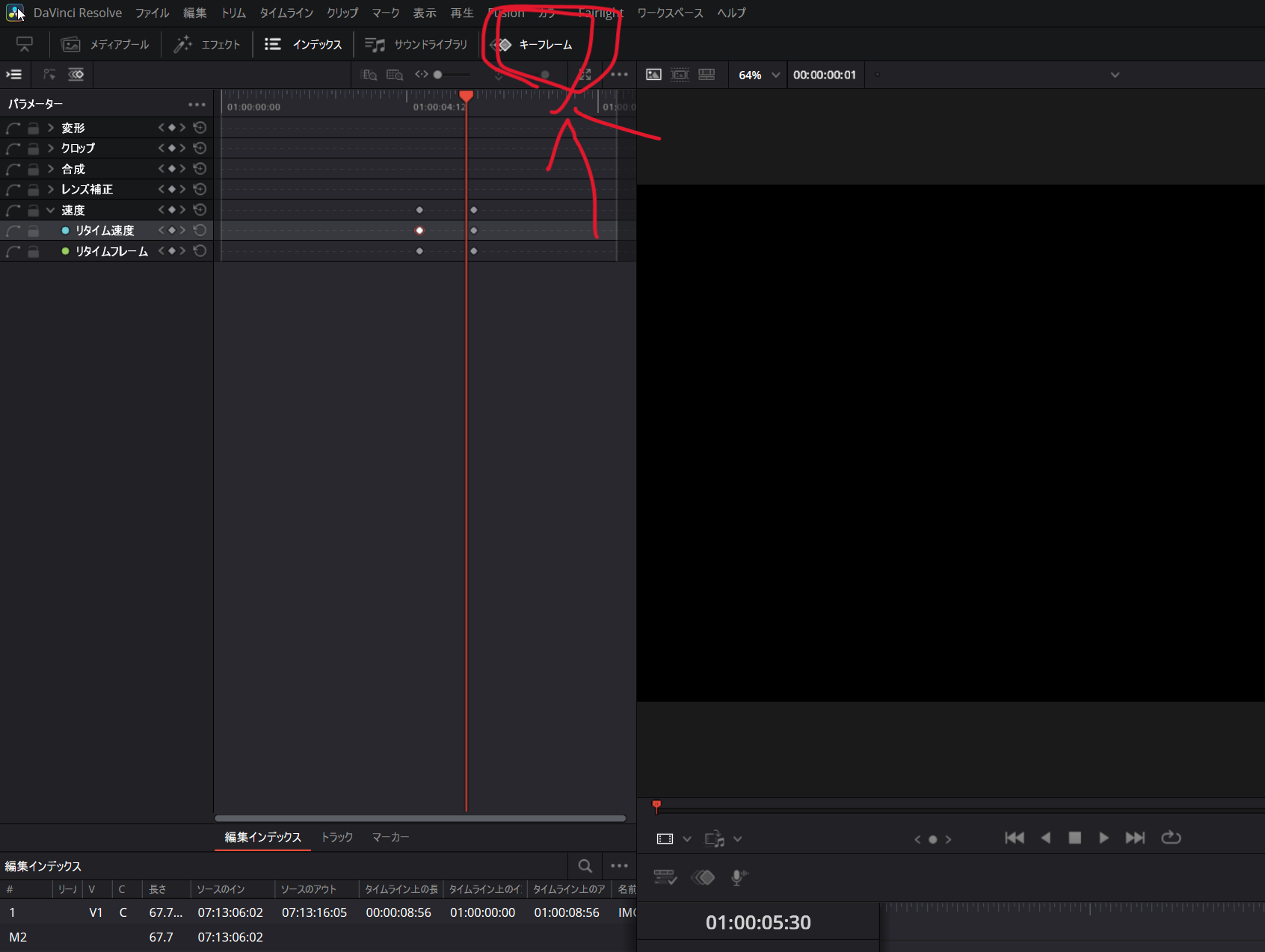
Task: Collapse the 速度 parameter group
Action: click(x=50, y=210)
